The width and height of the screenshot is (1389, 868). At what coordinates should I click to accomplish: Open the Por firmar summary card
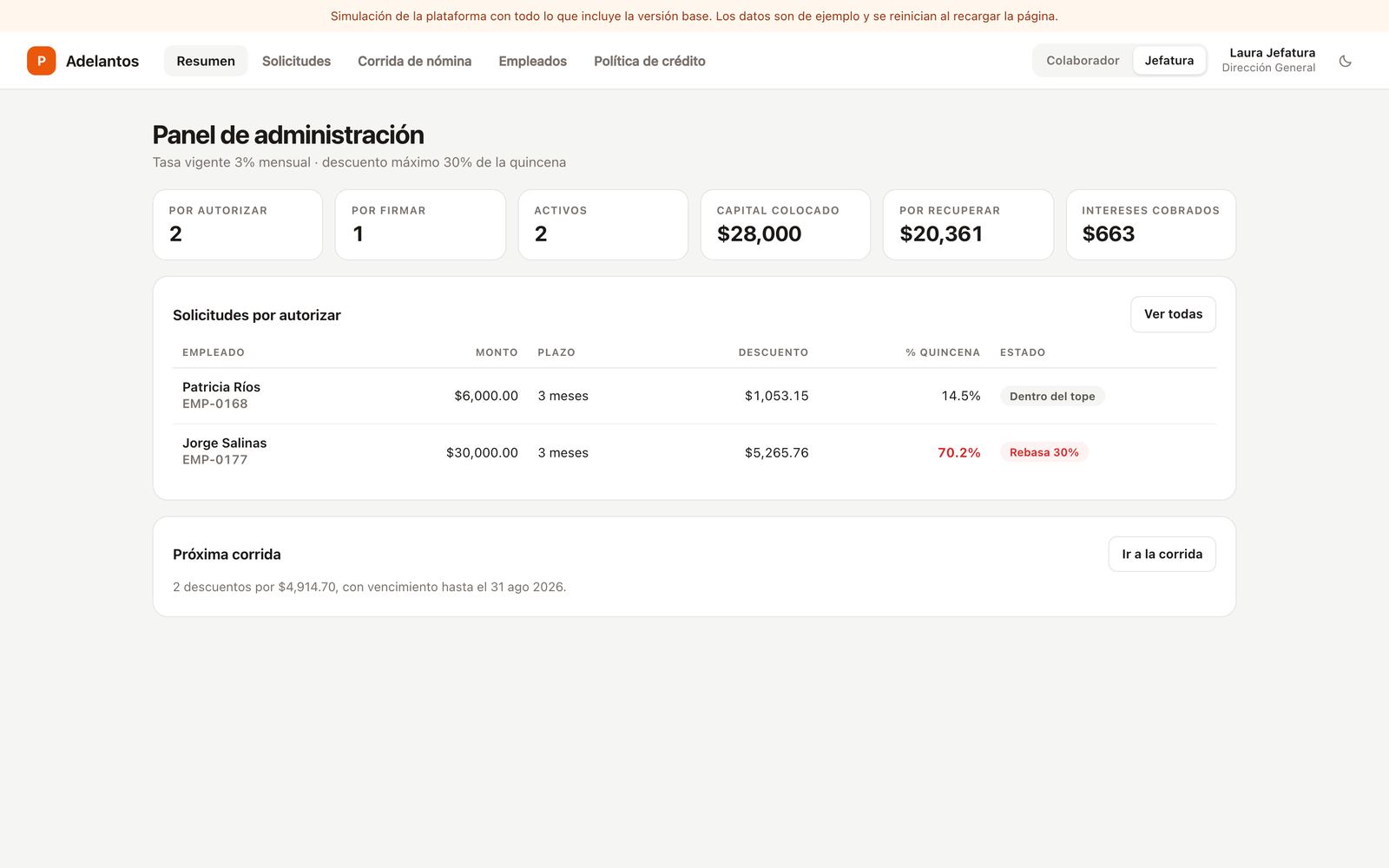[420, 225]
